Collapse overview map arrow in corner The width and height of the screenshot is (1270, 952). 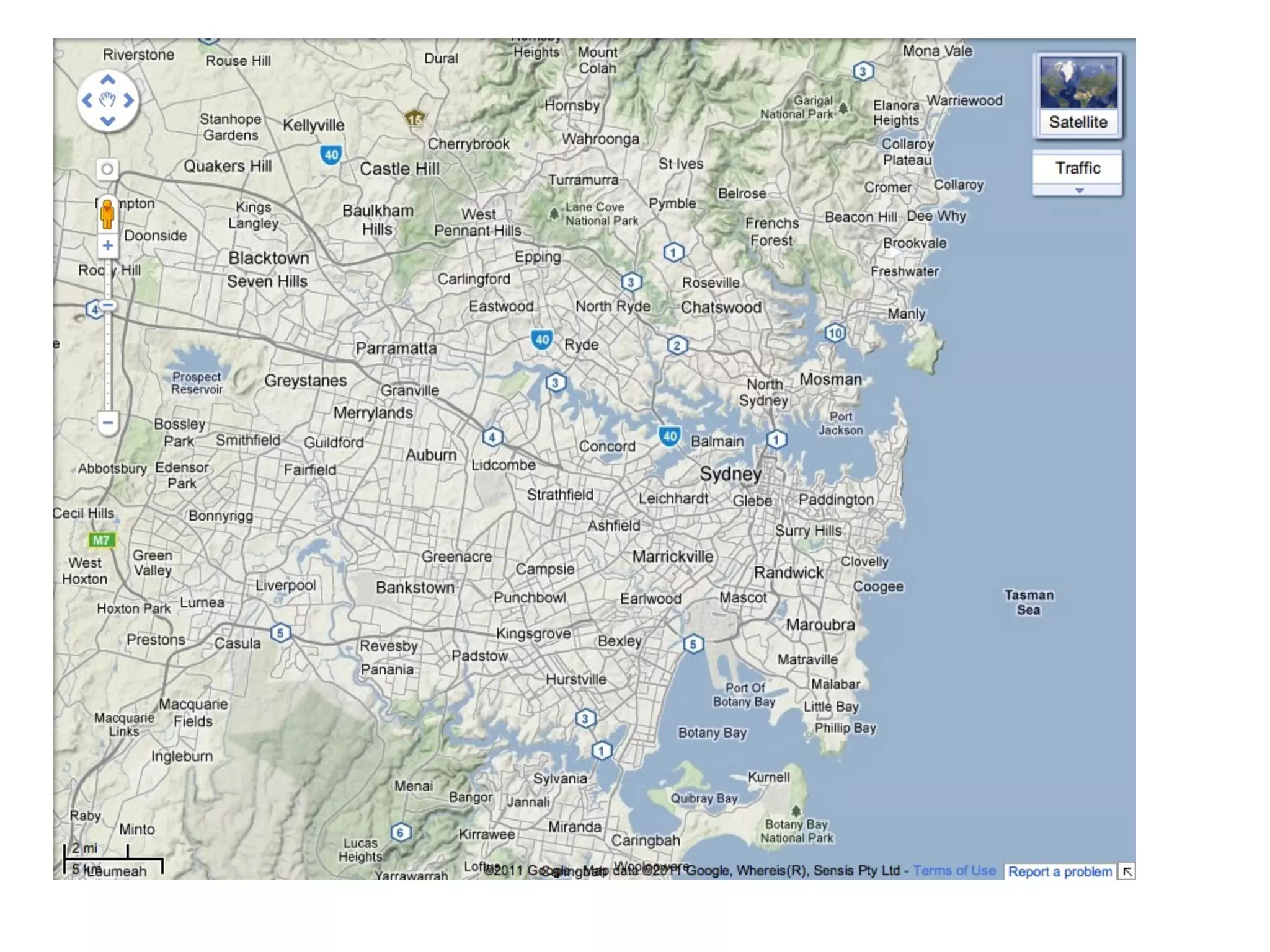[x=1127, y=871]
